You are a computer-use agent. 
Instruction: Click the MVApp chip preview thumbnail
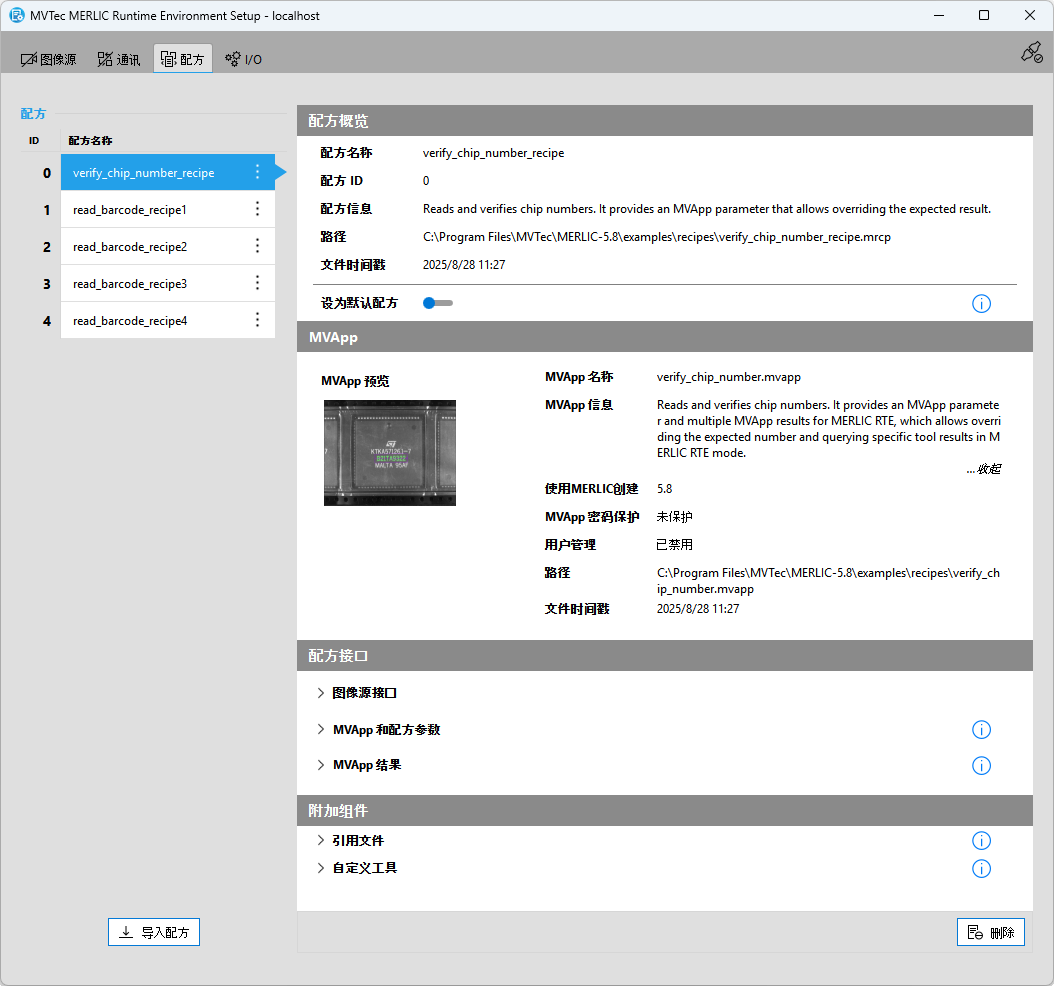coord(390,452)
